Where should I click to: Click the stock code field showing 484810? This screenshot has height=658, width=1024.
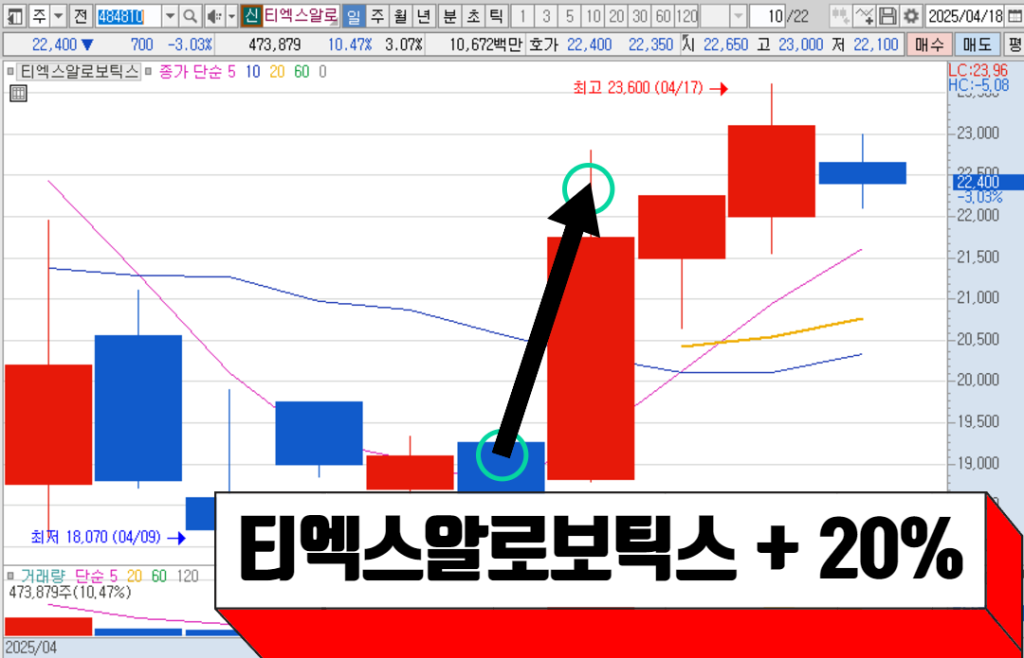[128, 15]
